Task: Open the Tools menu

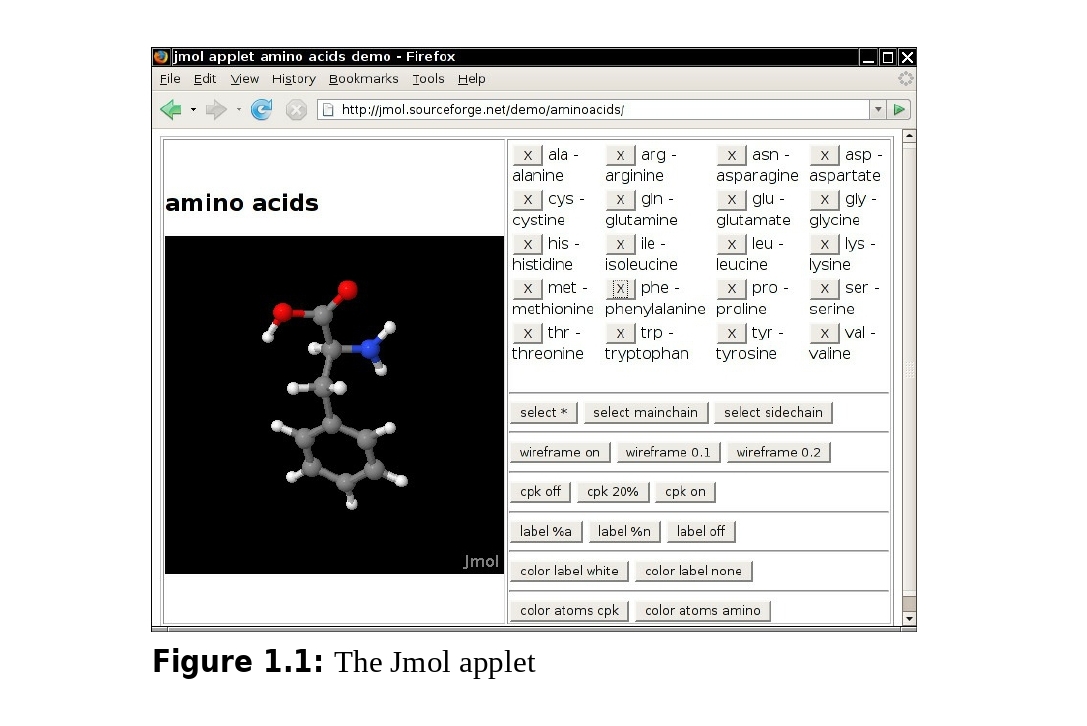Action: [x=428, y=79]
